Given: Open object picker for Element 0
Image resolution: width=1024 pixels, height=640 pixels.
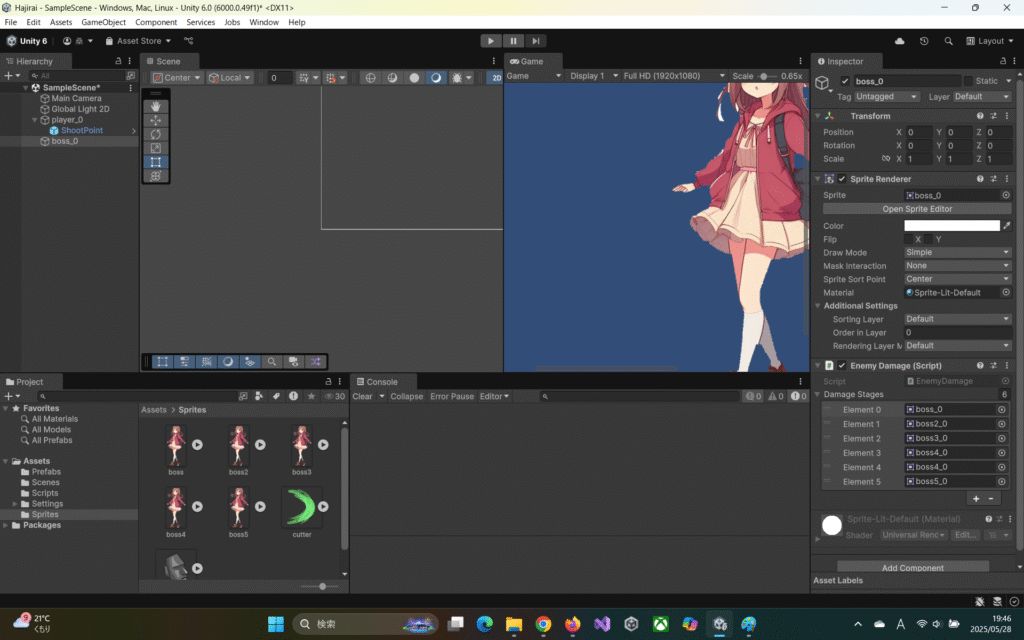Looking at the screenshot, I should point(1001,409).
